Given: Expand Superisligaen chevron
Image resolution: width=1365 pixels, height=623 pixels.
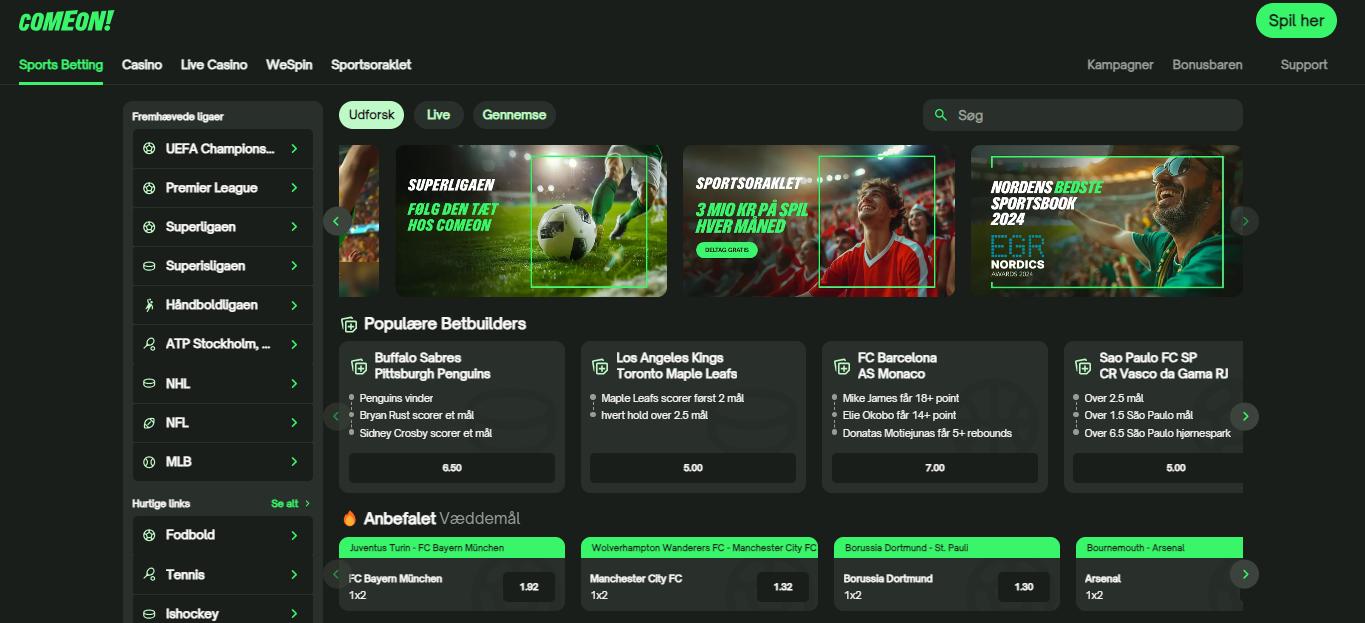Looking at the screenshot, I should point(294,266).
